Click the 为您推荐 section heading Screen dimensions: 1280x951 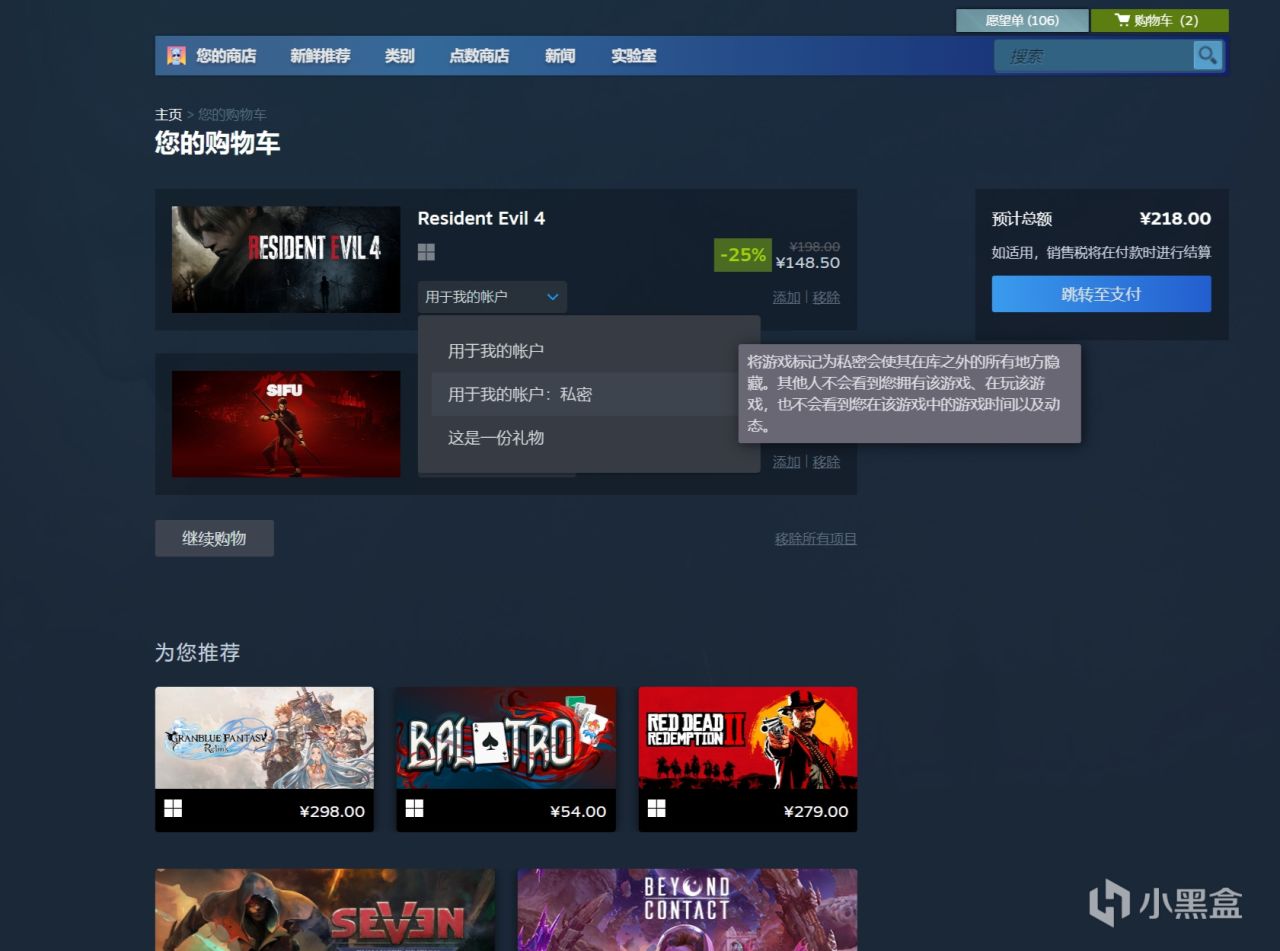pyautogui.click(x=198, y=653)
